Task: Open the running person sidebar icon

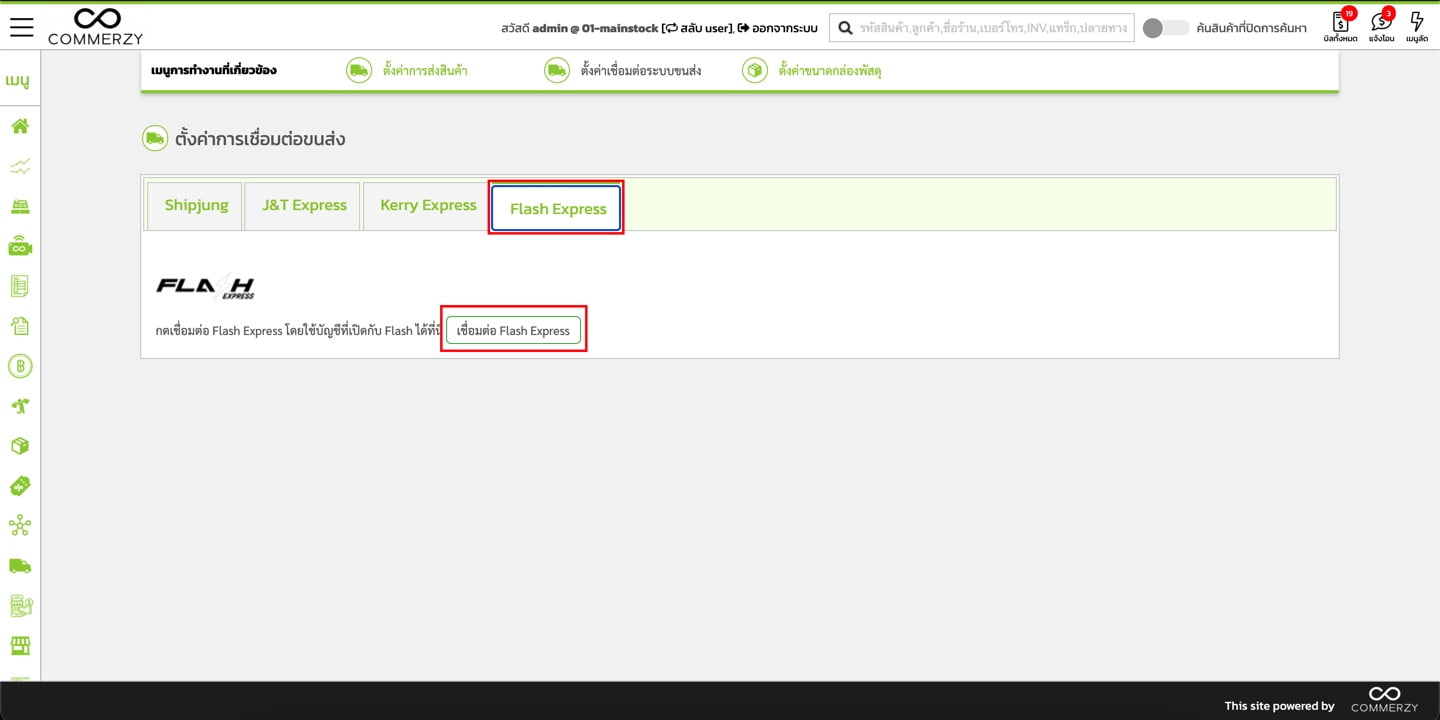Action: click(x=20, y=406)
